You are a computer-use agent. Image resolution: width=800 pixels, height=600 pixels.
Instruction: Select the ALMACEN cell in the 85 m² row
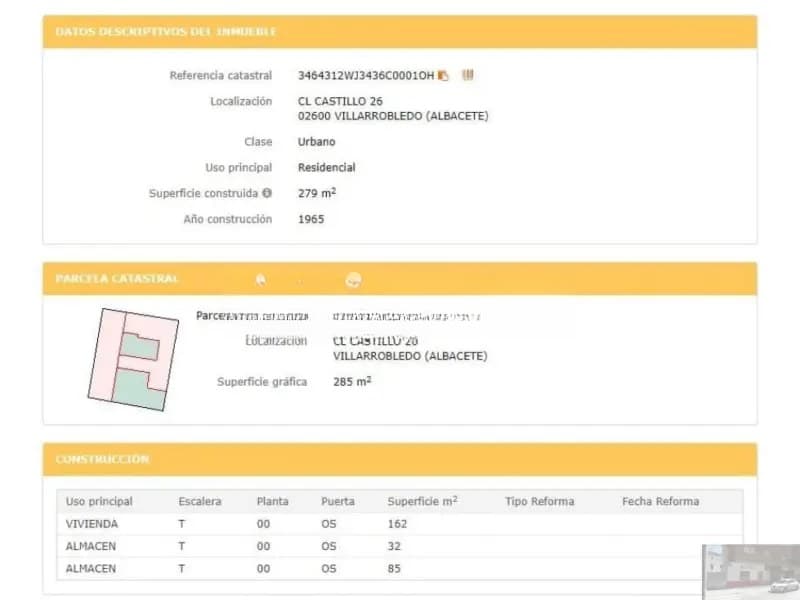[x=91, y=568]
